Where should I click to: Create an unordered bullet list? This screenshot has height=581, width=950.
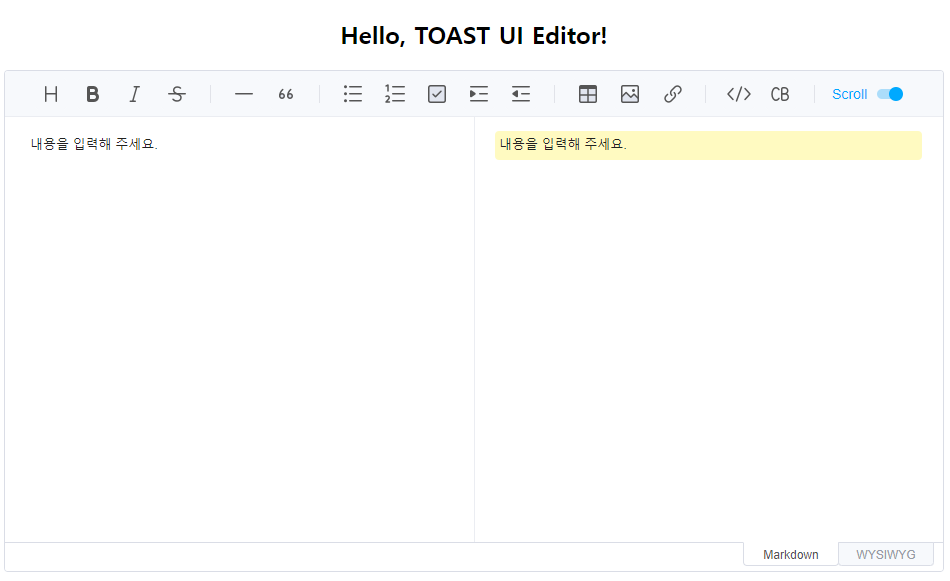click(x=353, y=94)
